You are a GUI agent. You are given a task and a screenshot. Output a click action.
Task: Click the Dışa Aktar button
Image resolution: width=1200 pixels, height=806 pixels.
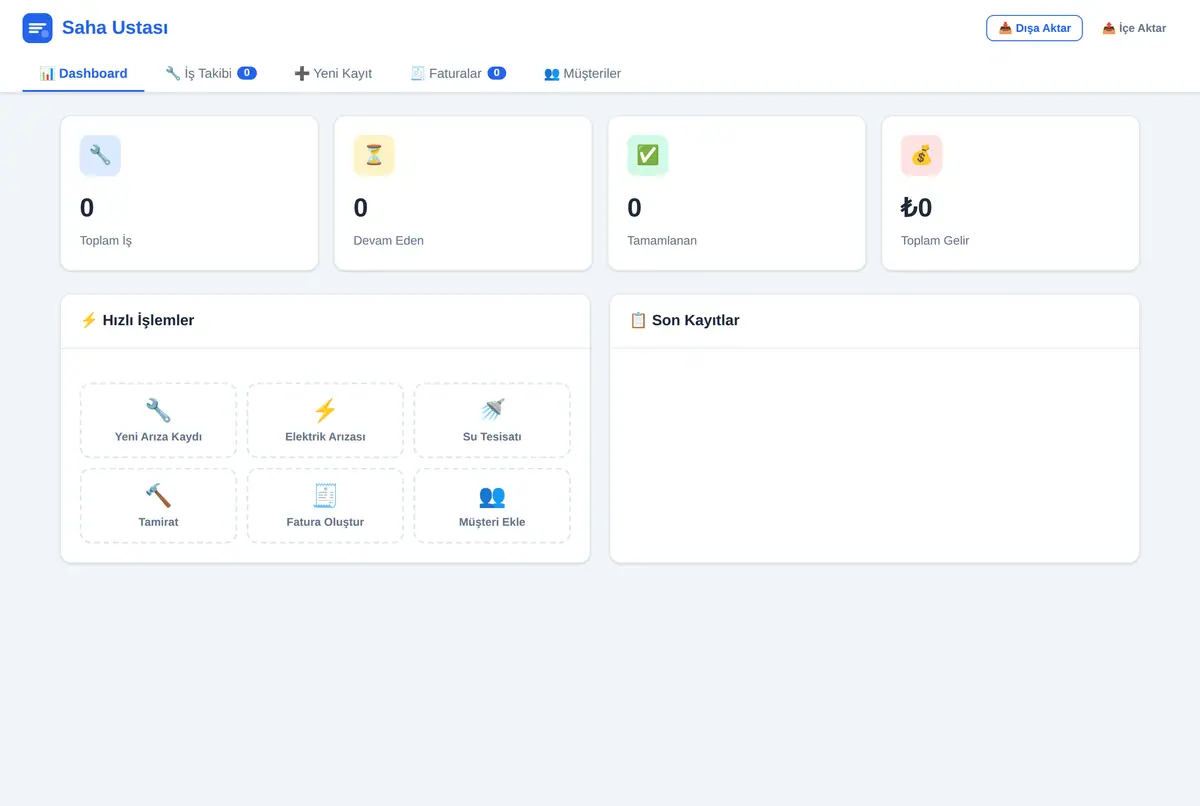pos(1034,28)
